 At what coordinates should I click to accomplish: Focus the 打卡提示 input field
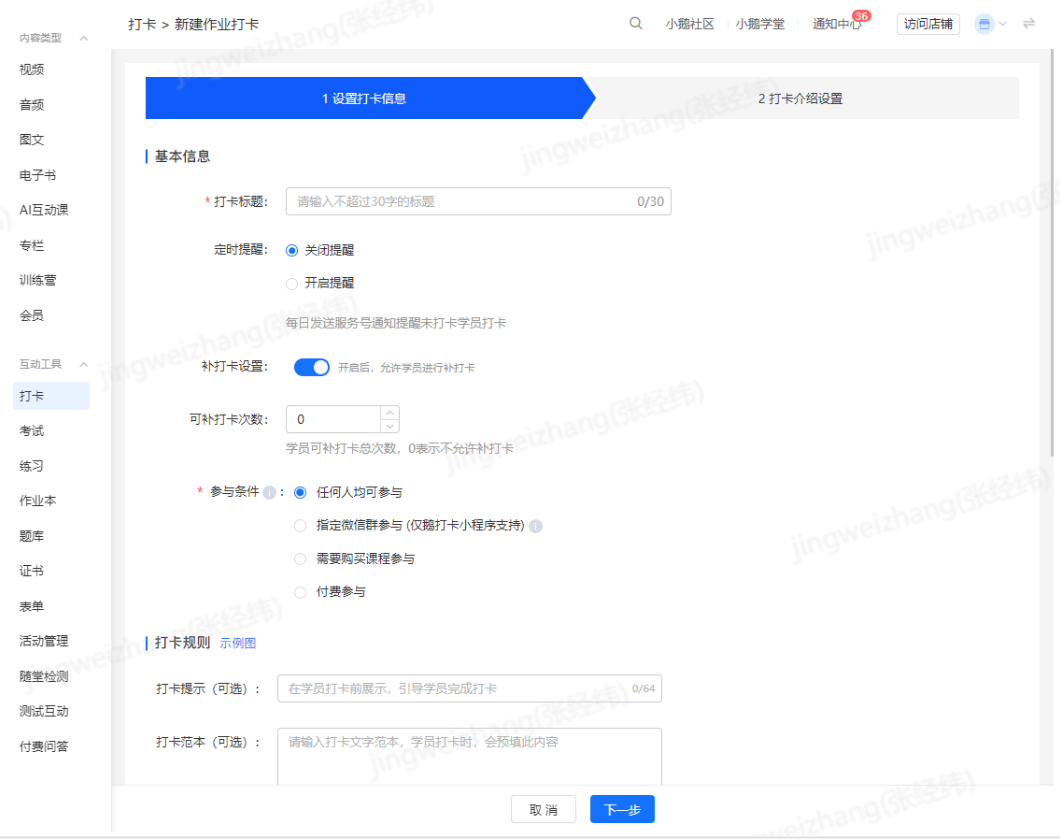(x=469, y=688)
